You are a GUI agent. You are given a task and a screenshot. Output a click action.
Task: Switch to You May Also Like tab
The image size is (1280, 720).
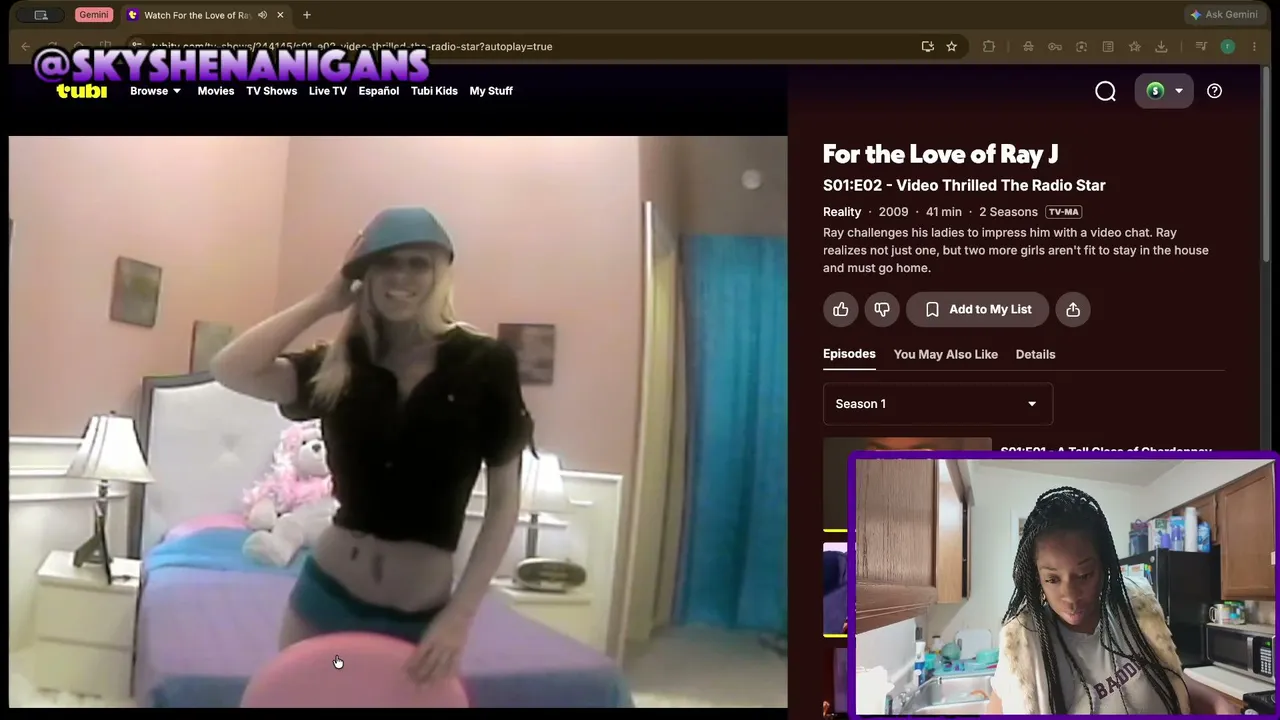[946, 354]
